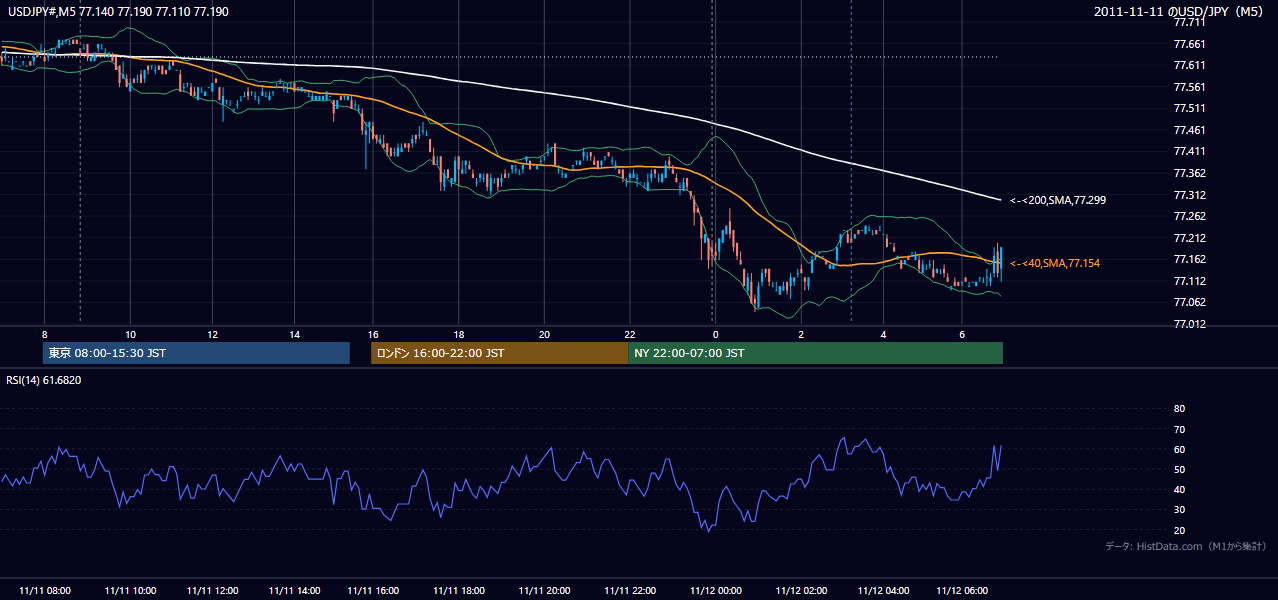Click the 77.162 price axis label

[1190, 259]
